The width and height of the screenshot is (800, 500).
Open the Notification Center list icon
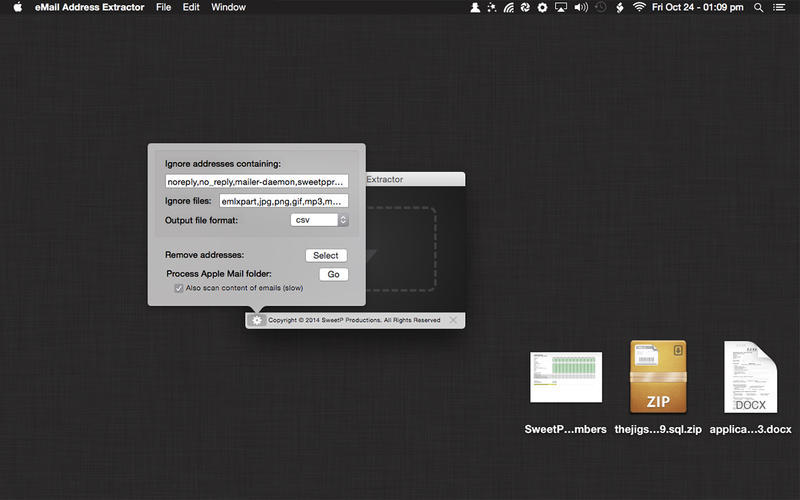point(779,8)
